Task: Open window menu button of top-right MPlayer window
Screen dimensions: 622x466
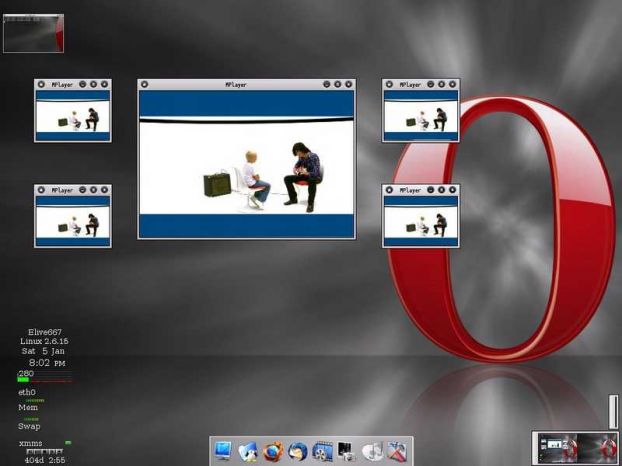Action: (389, 84)
